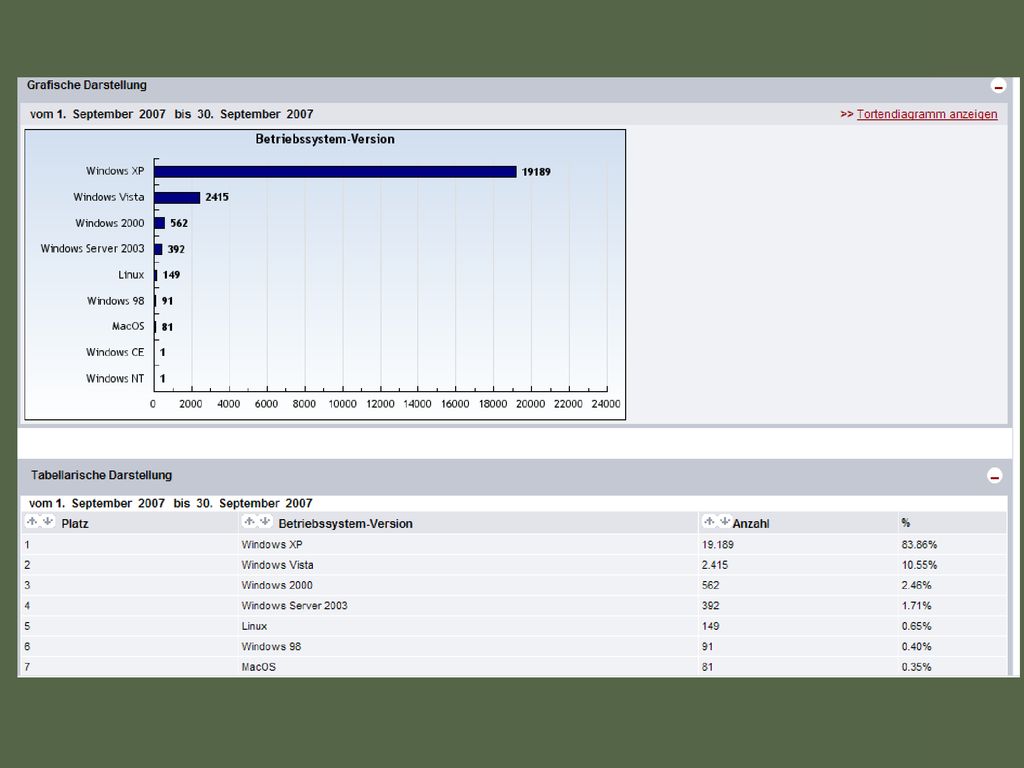The width and height of the screenshot is (1024, 768).
Task: Click the 24000 axis tick label
Action: (606, 404)
